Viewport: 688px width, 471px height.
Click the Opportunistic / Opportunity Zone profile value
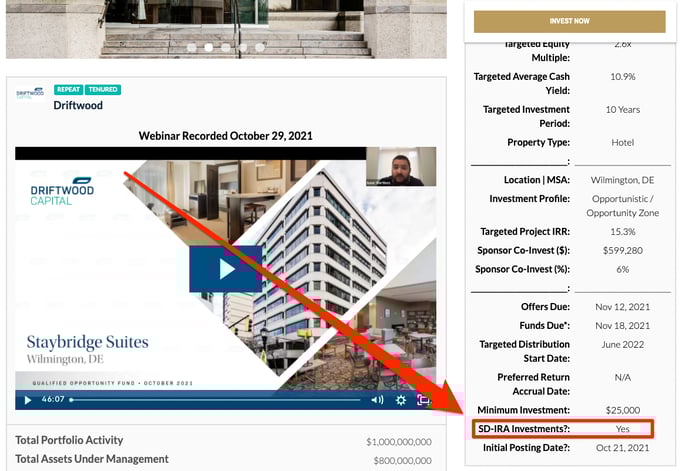pyautogui.click(x=623, y=206)
